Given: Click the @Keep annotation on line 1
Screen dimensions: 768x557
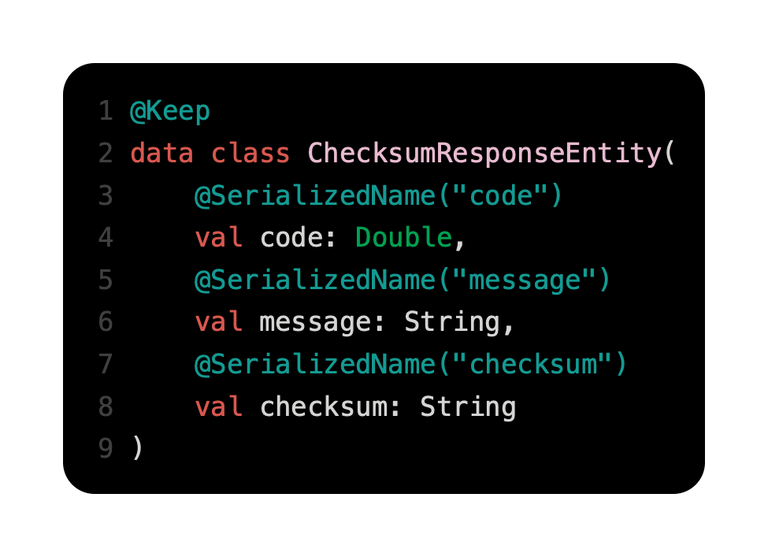Looking at the screenshot, I should (170, 111).
